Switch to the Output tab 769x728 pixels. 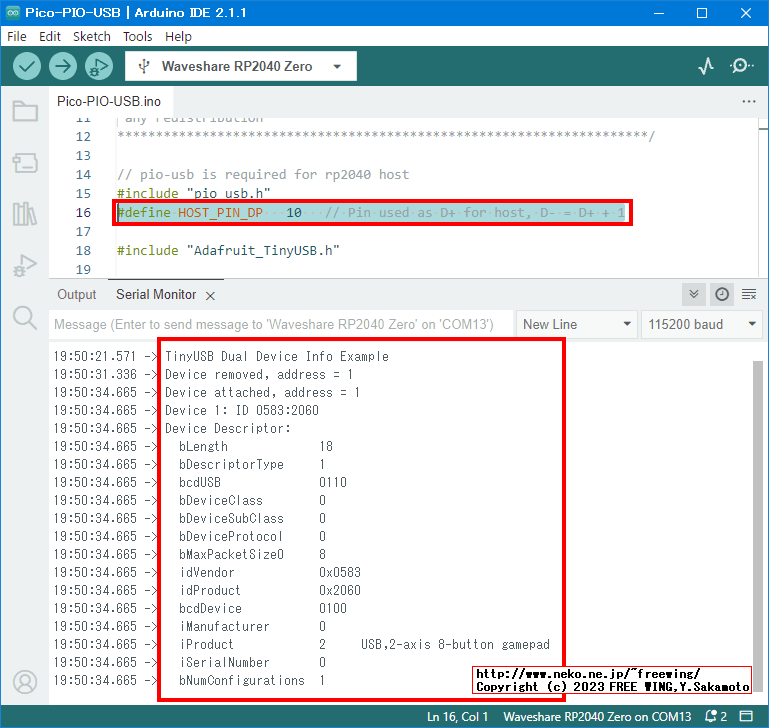coord(77,295)
